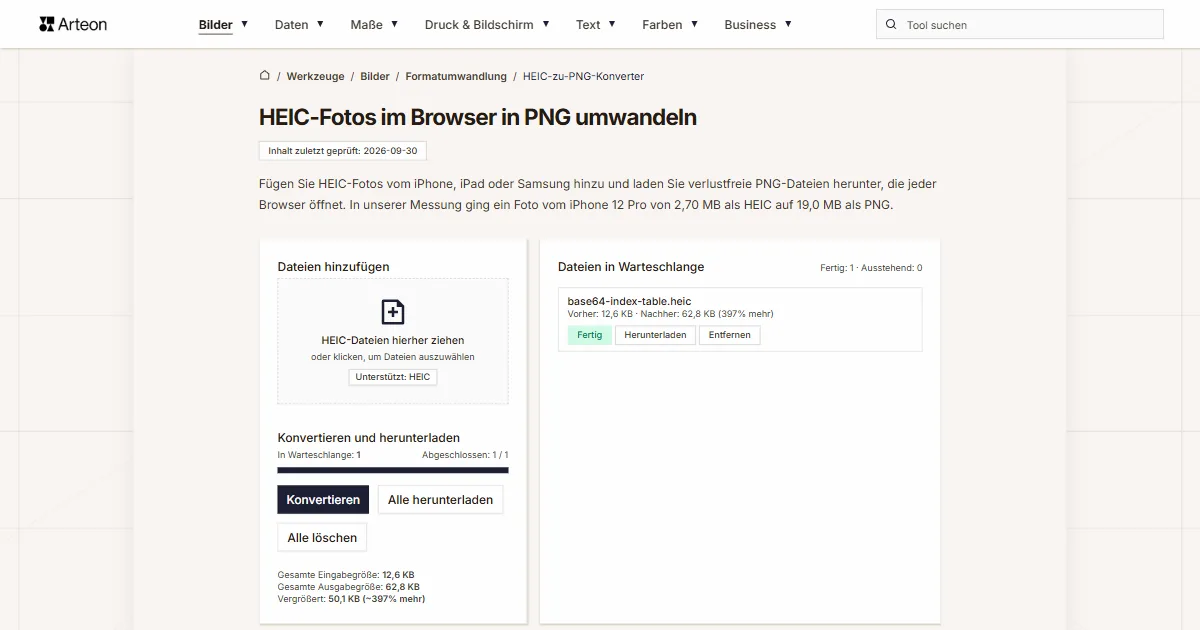
Task: Go to the Werkzeuge breadcrumb
Action: click(315, 76)
